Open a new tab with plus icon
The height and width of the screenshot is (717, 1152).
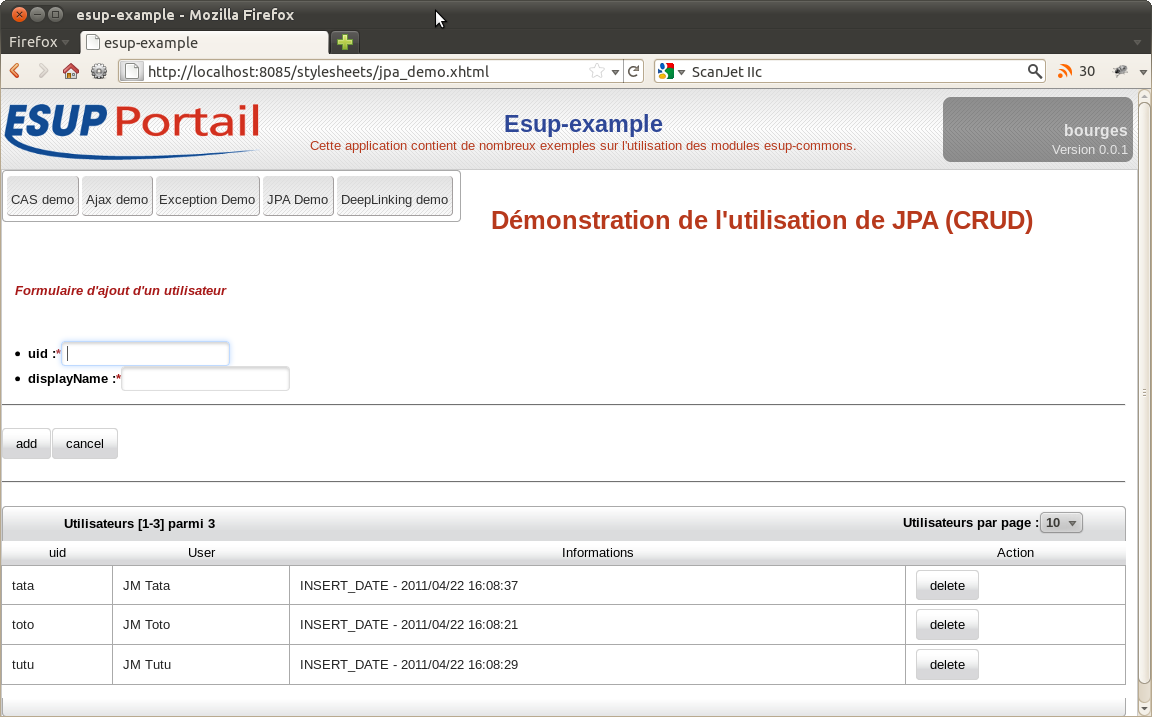tap(345, 42)
